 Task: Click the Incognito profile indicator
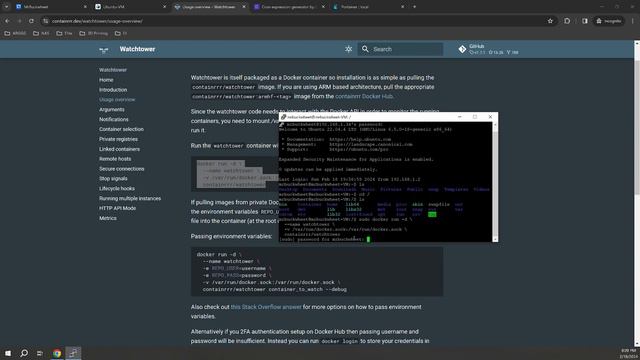pos(609,21)
